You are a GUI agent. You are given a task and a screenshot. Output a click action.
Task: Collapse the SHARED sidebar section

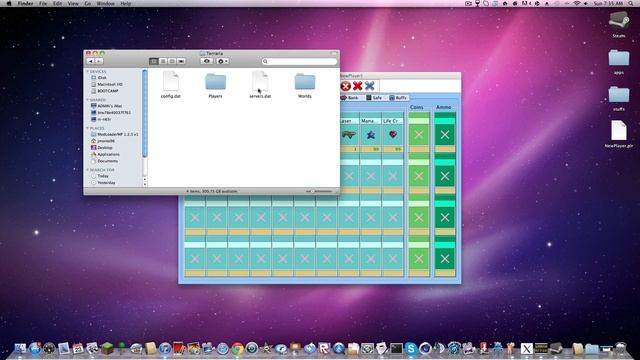tap(87, 100)
